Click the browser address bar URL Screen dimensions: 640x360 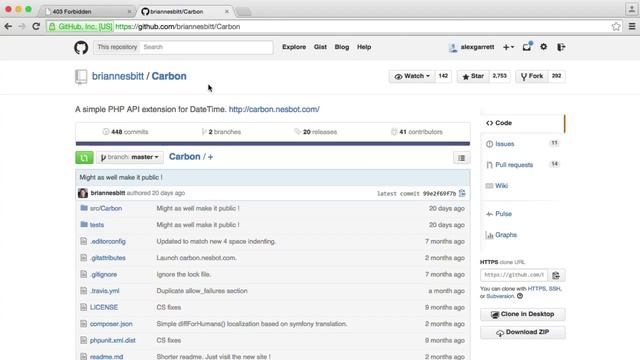click(x=178, y=27)
